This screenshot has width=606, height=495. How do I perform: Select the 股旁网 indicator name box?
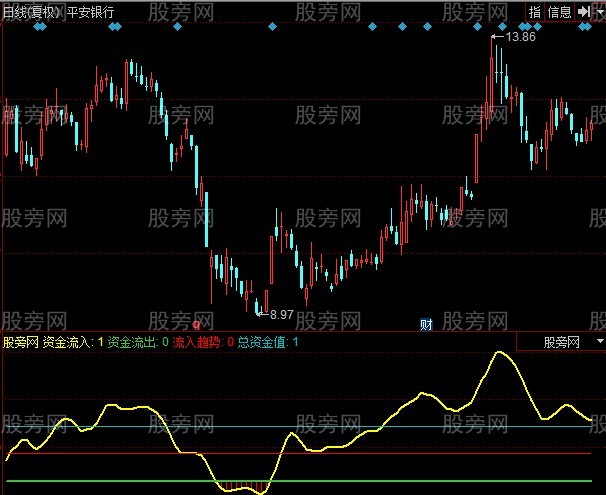(561, 341)
